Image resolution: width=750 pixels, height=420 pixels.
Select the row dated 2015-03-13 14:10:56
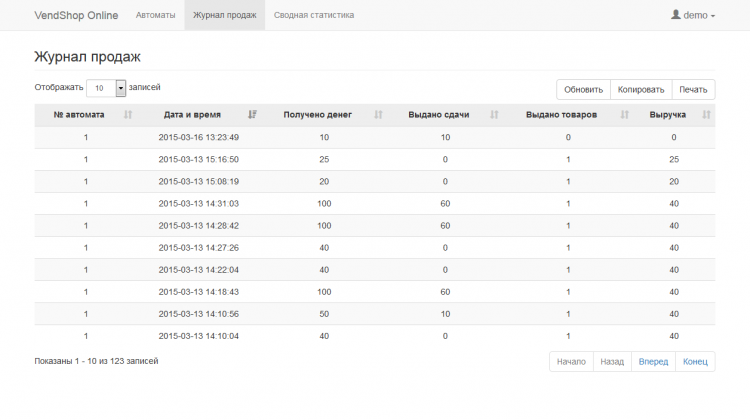[x=375, y=314]
